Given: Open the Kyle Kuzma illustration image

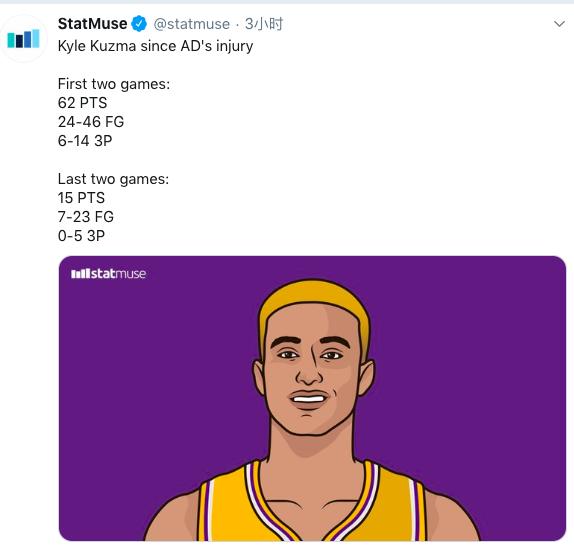Looking at the screenshot, I should pos(312,398).
